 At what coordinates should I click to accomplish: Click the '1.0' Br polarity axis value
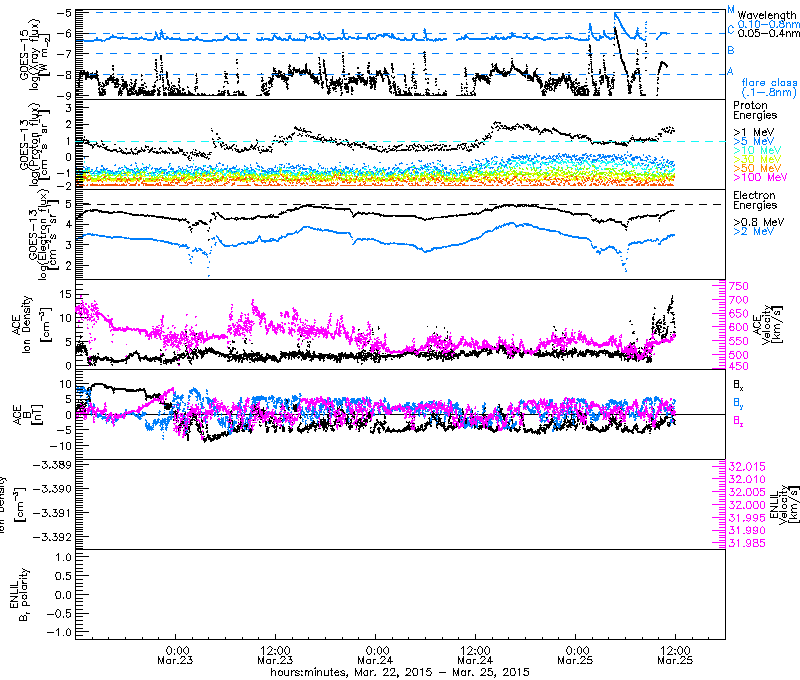point(63,557)
